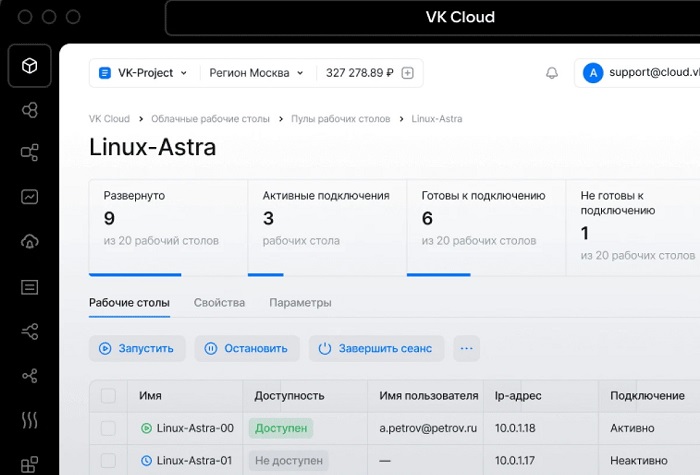Open the wavy steam-lines sidebar icon
The height and width of the screenshot is (475, 700).
pyautogui.click(x=29, y=420)
